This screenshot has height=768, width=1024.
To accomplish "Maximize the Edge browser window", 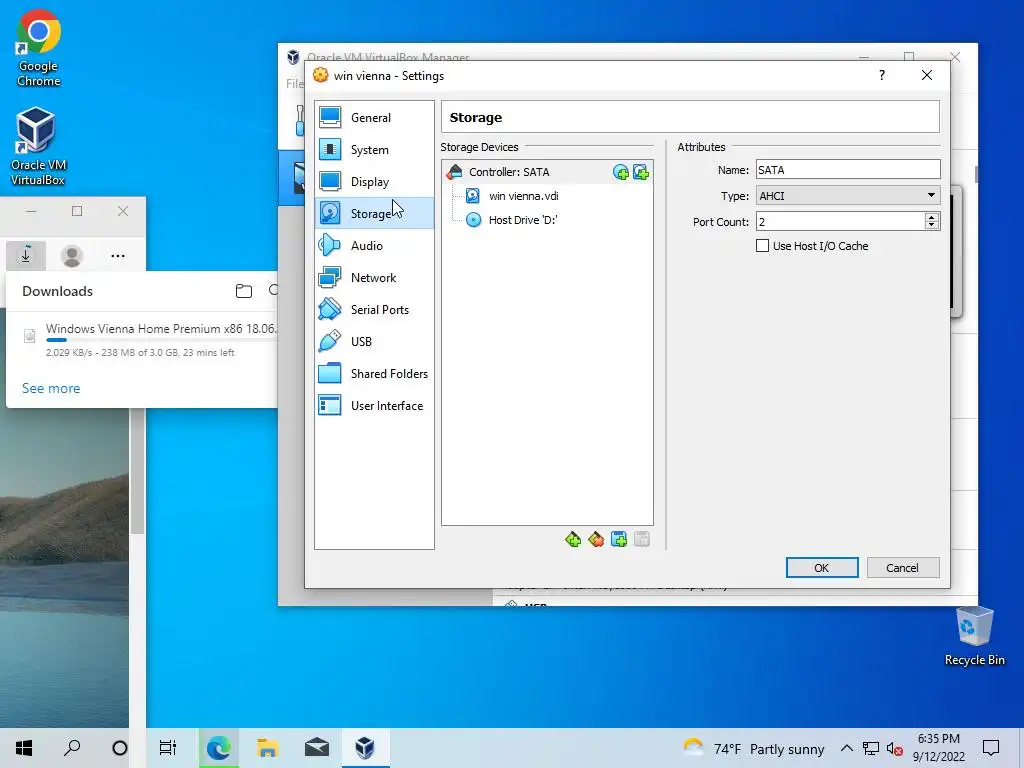I will click(77, 211).
